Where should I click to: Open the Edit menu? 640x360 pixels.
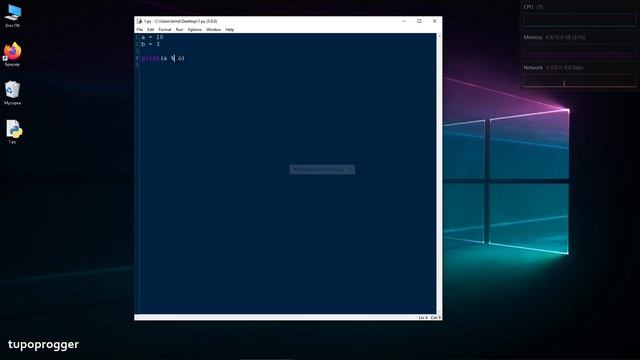(x=151, y=30)
